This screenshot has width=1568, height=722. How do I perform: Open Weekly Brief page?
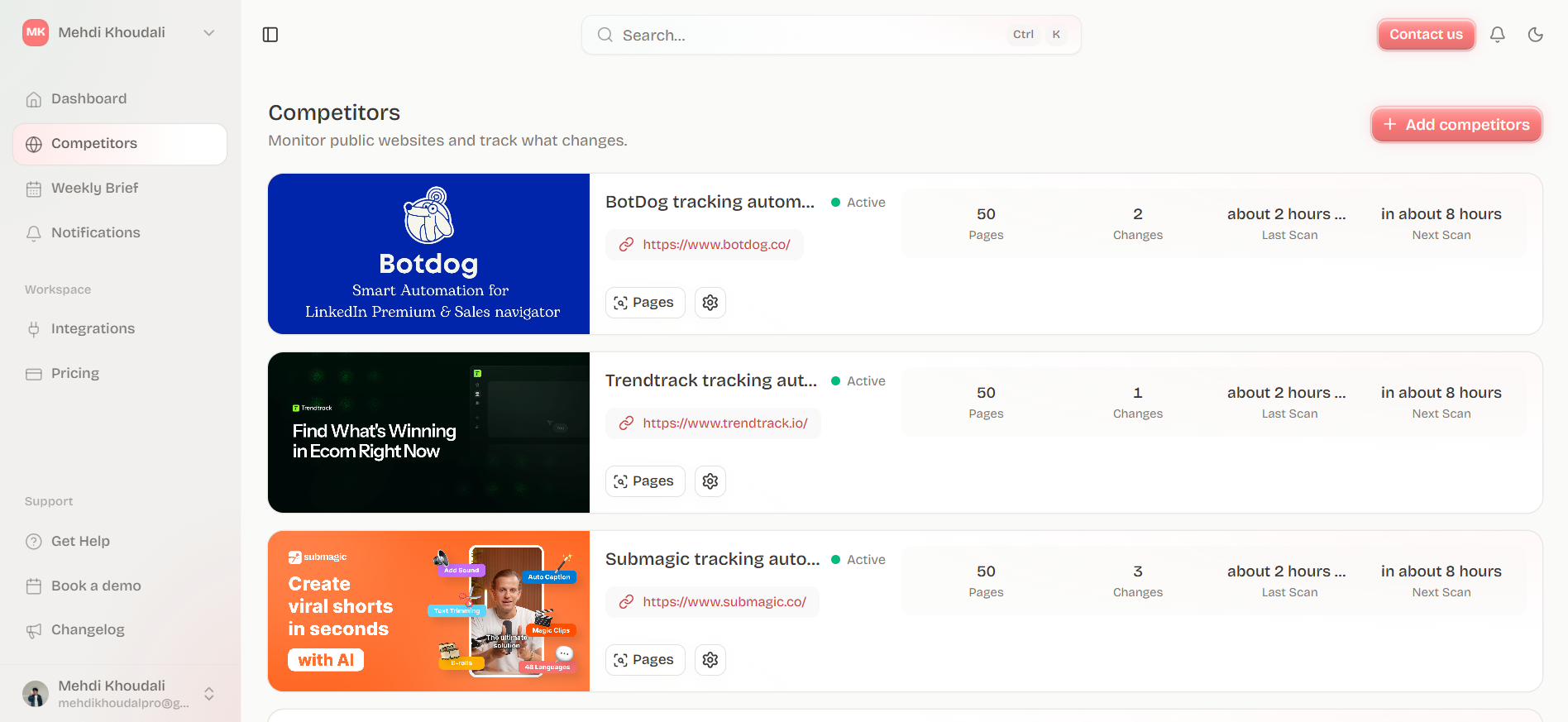[x=120, y=189]
